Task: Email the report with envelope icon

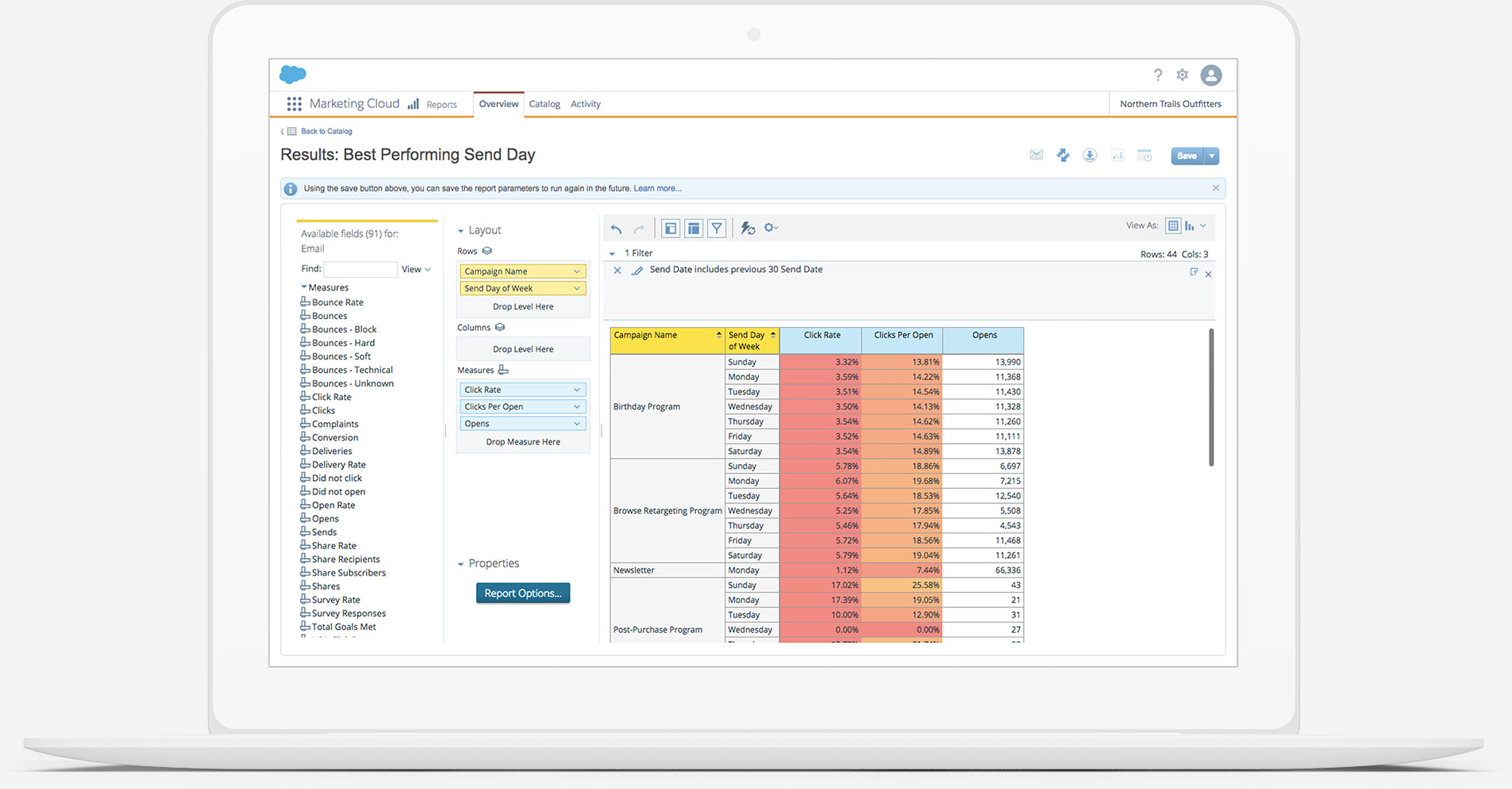Action: click(x=1037, y=155)
